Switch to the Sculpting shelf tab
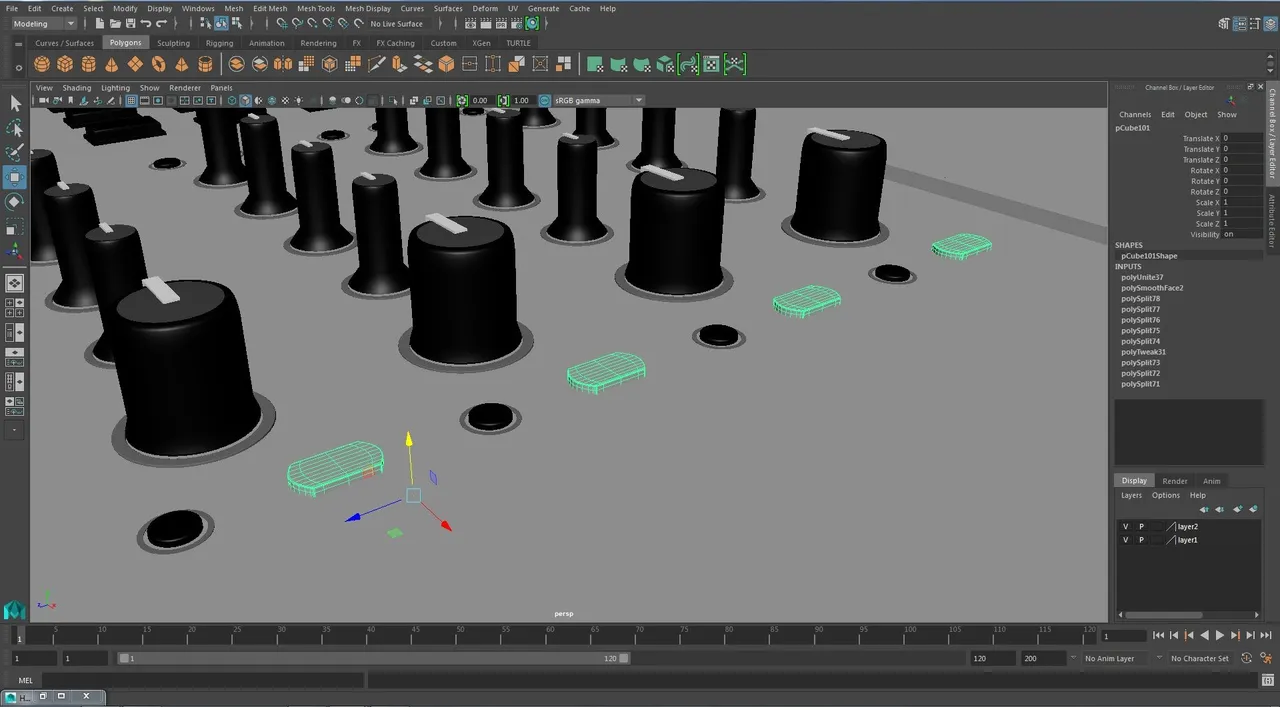The height and width of the screenshot is (707, 1280). coord(173,43)
